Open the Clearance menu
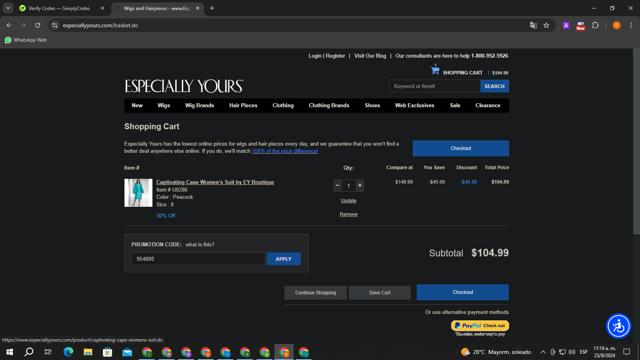The image size is (640, 360). click(x=487, y=105)
